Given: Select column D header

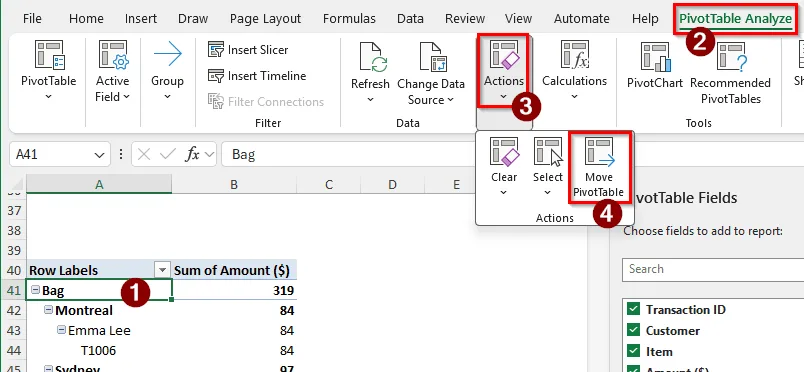Looking at the screenshot, I should click(392, 184).
